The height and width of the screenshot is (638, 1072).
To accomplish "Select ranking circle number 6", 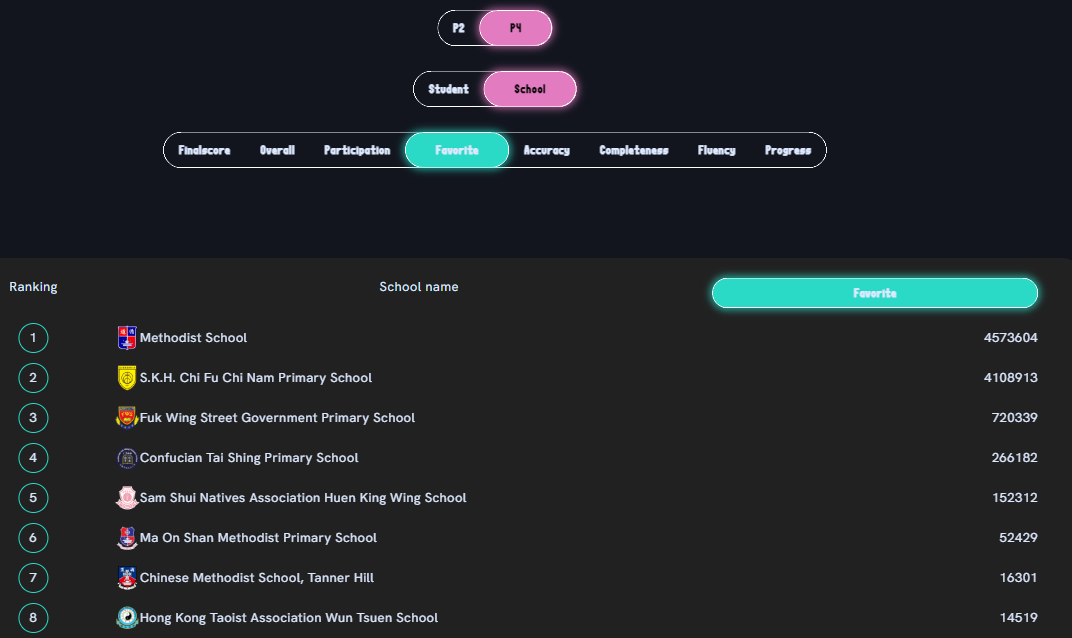I will (x=33, y=537).
